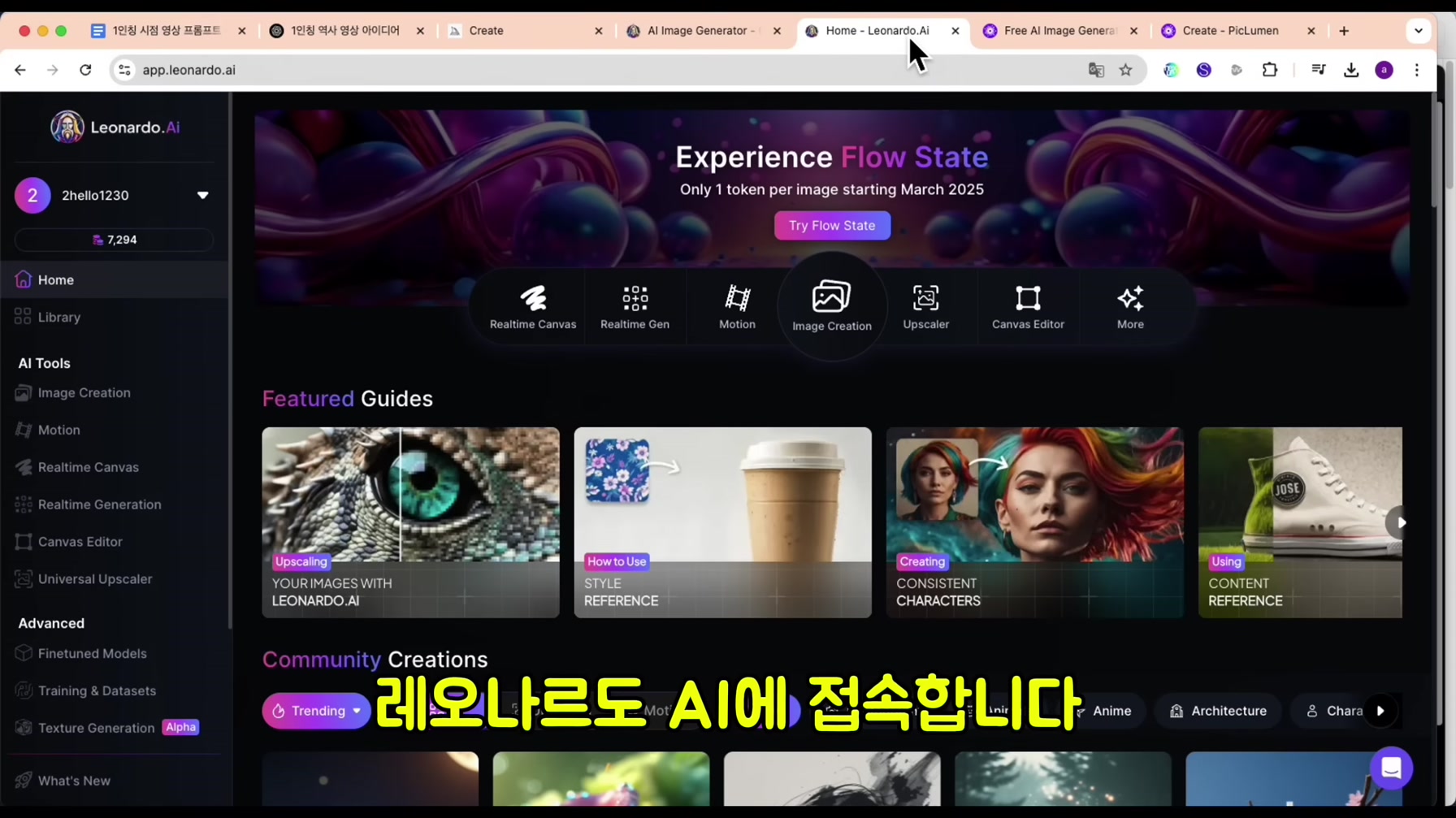Close the Home - Leonardo.Ai tab
Viewport: 1456px width, 818px height.
click(x=955, y=31)
